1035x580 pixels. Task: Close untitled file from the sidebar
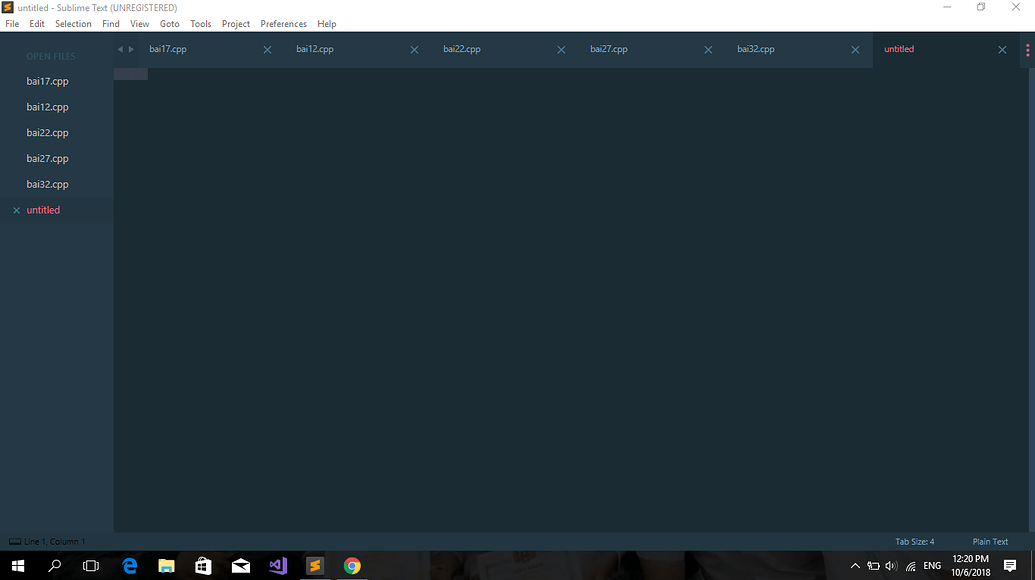coord(16,210)
